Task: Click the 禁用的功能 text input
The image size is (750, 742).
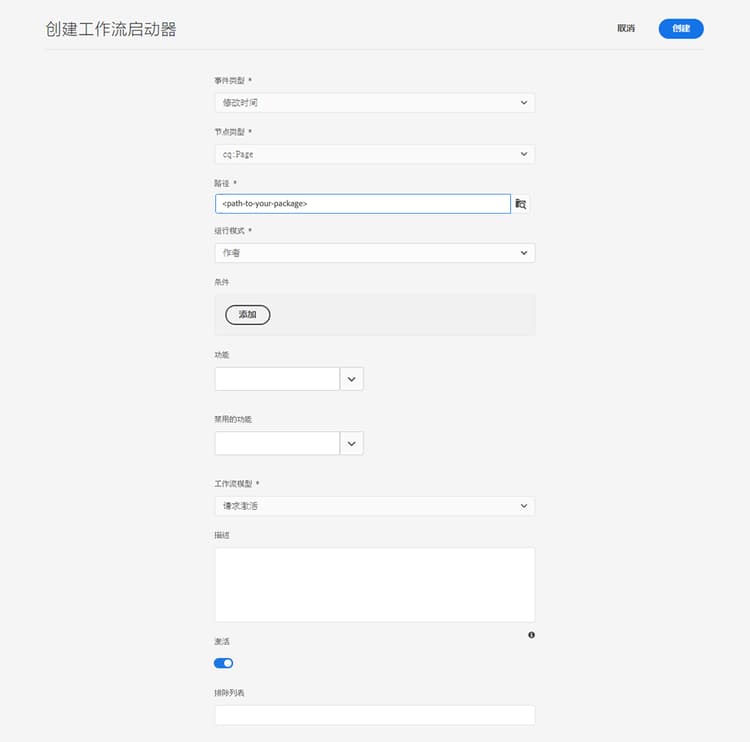Action: (277, 443)
